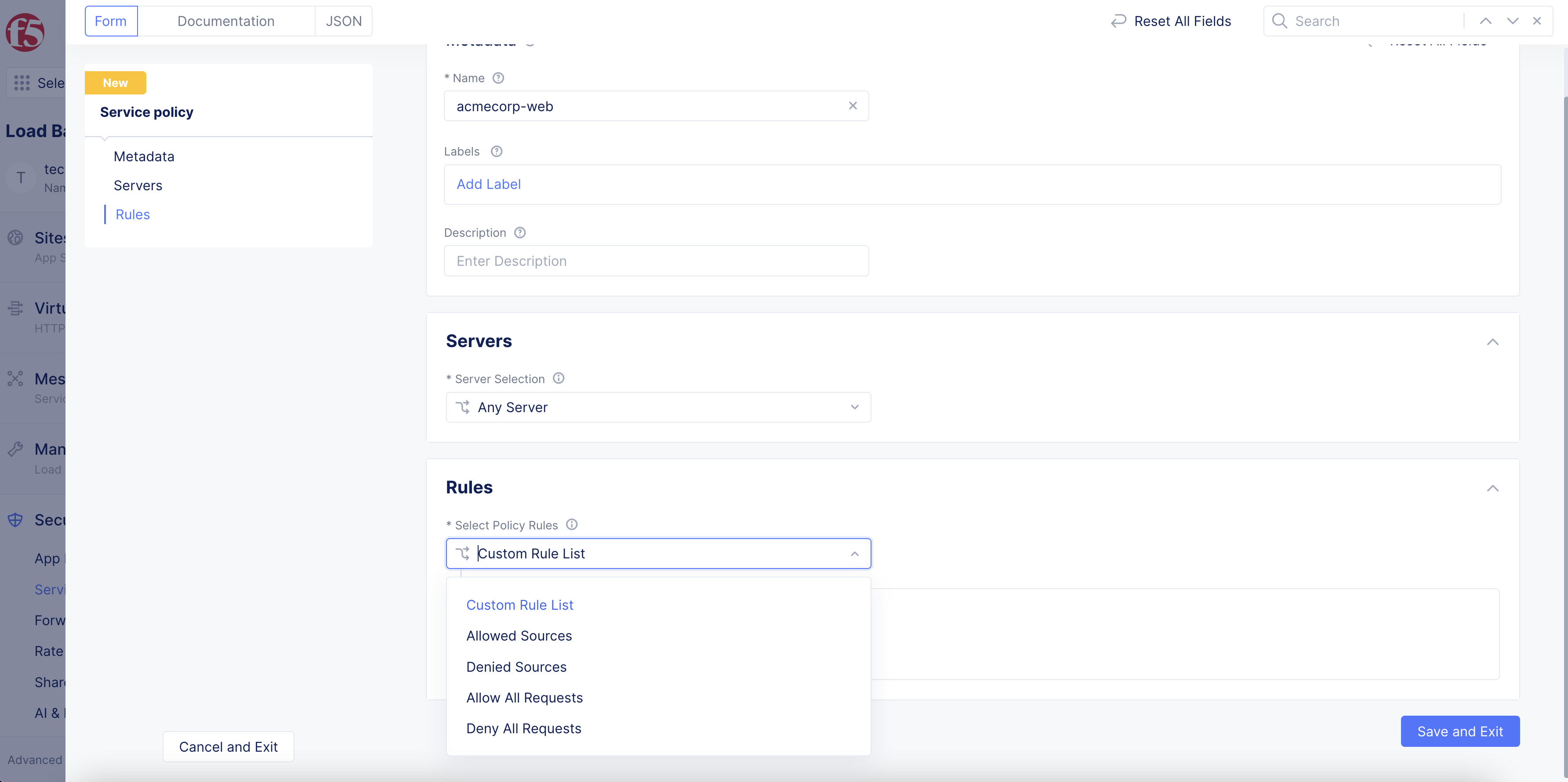1568x782 pixels.
Task: Collapse the Rules section chevron
Action: pos(1492,488)
